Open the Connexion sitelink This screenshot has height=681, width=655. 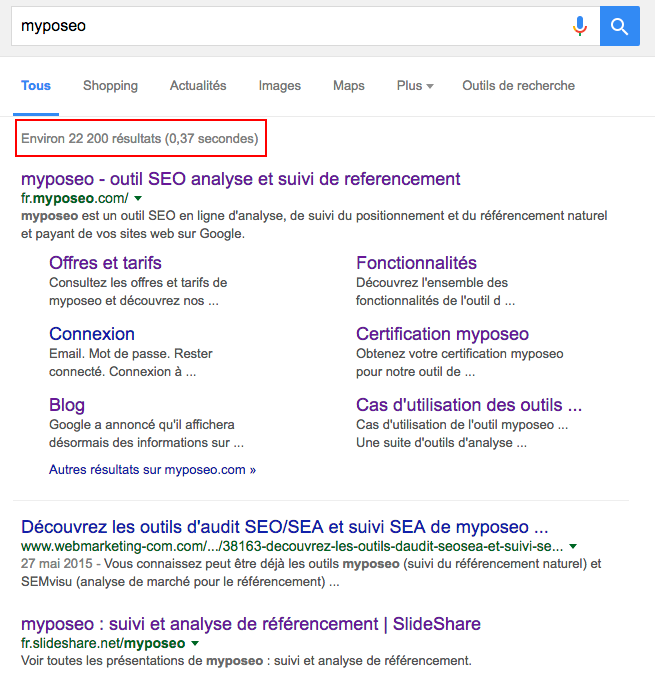point(92,334)
